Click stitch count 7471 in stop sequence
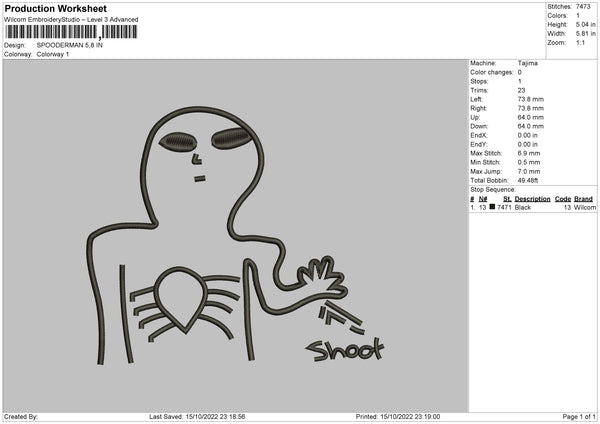Viewport: 600px width, 424px height. [x=504, y=207]
